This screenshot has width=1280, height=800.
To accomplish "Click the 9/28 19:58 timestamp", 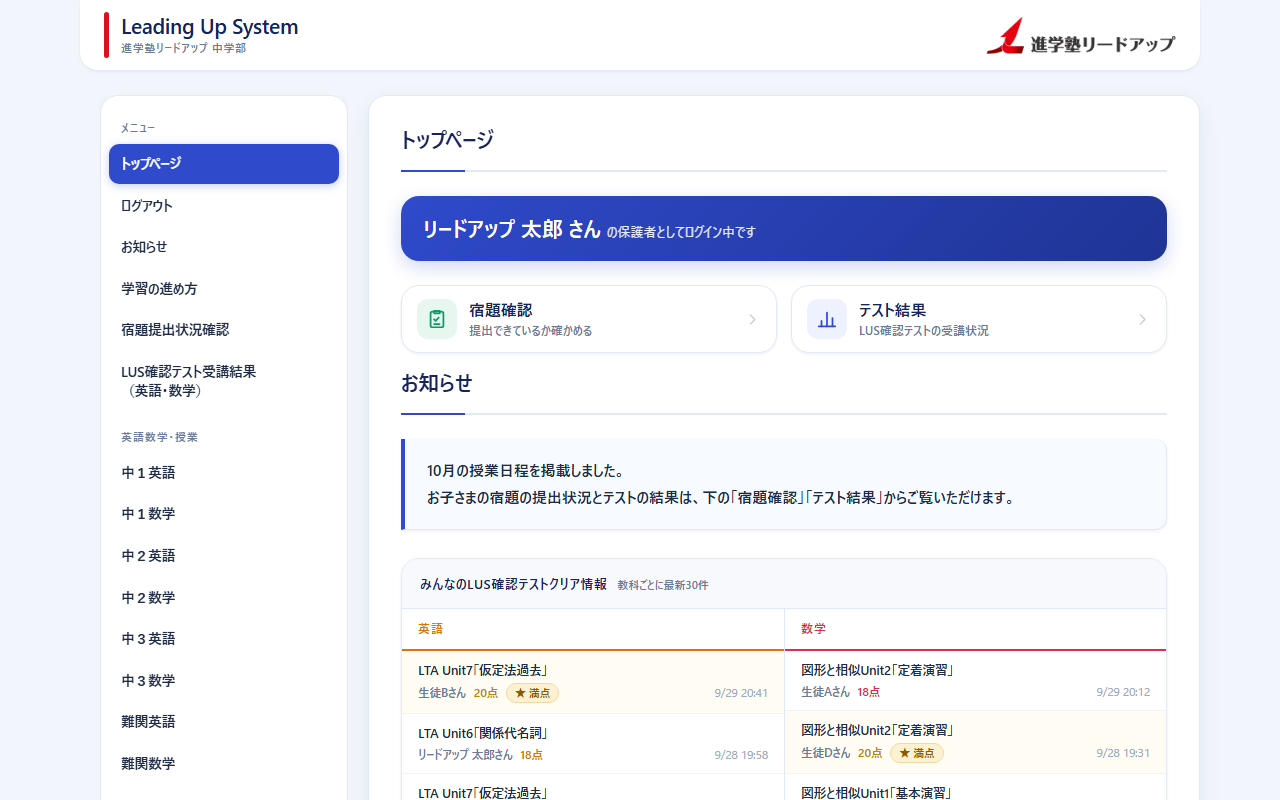I will [741, 755].
